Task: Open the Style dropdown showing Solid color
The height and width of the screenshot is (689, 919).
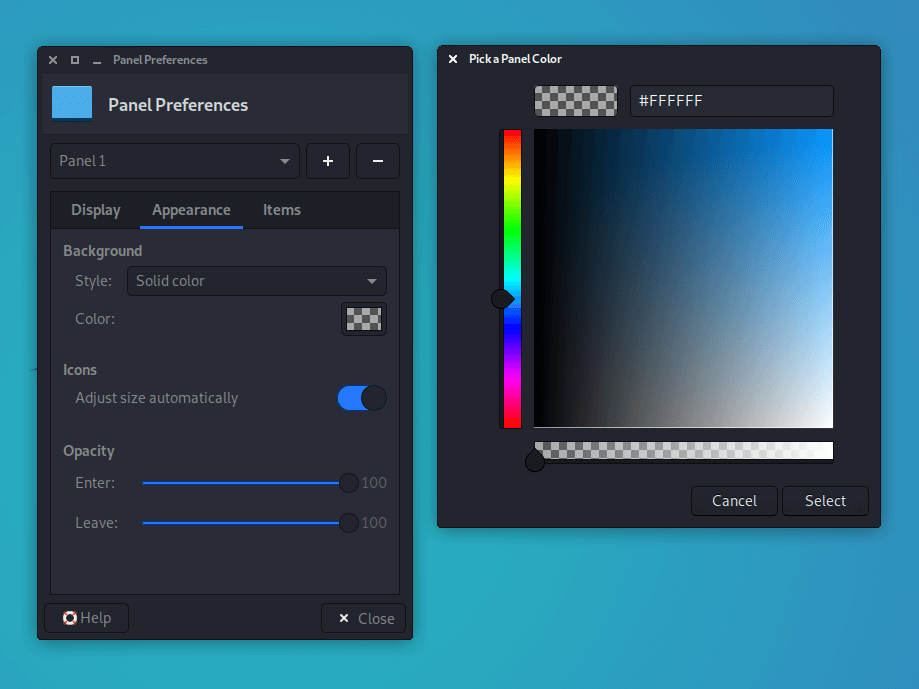Action: click(x=256, y=281)
